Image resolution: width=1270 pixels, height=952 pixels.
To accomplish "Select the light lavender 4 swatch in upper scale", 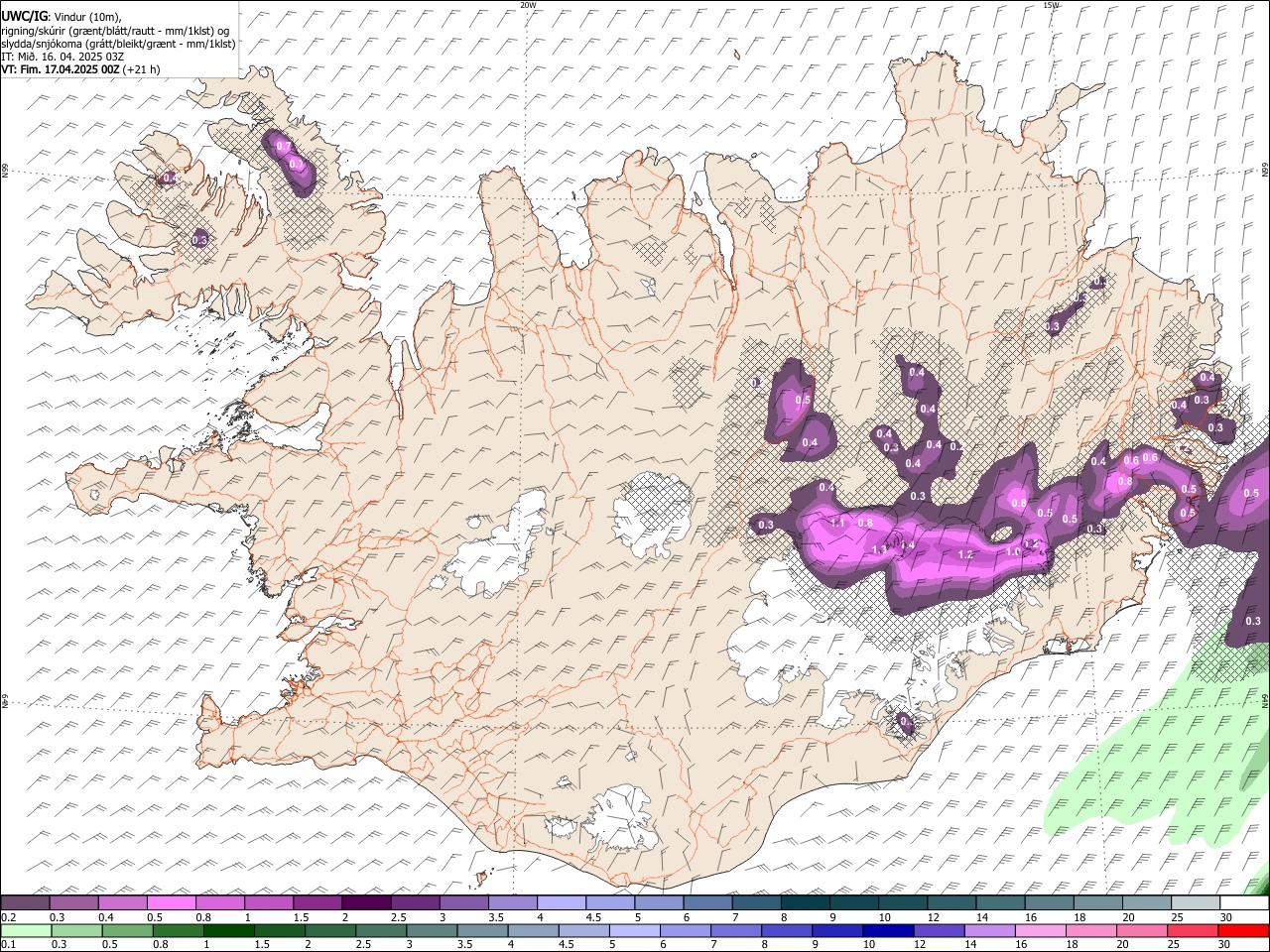I will pyautogui.click(x=561, y=902).
